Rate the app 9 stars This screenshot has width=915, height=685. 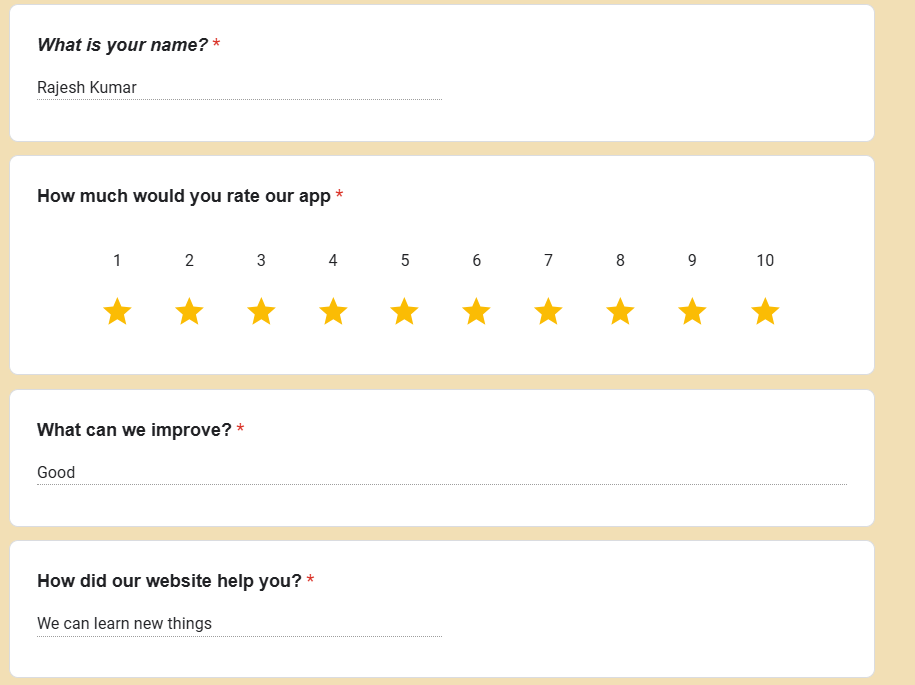click(x=692, y=312)
